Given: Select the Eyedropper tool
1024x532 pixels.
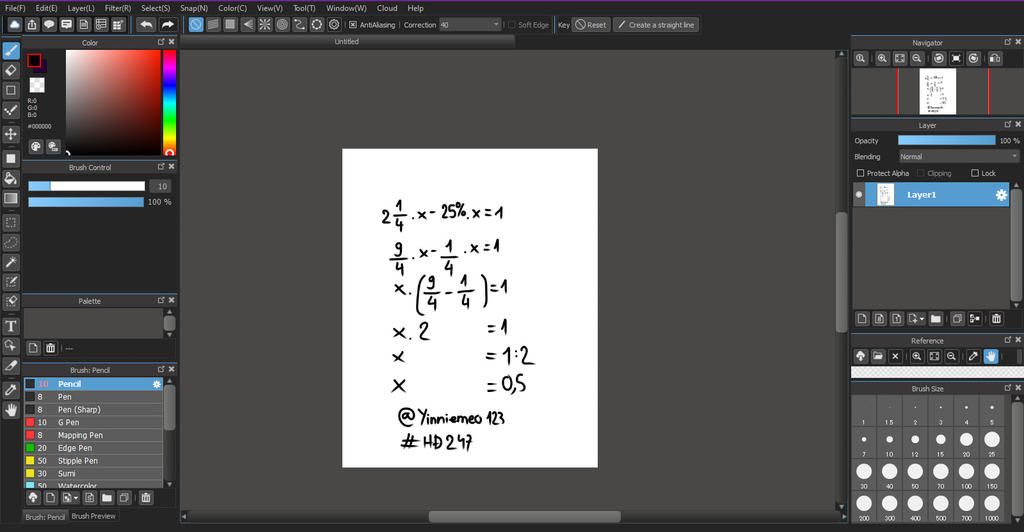Looking at the screenshot, I should (x=11, y=390).
